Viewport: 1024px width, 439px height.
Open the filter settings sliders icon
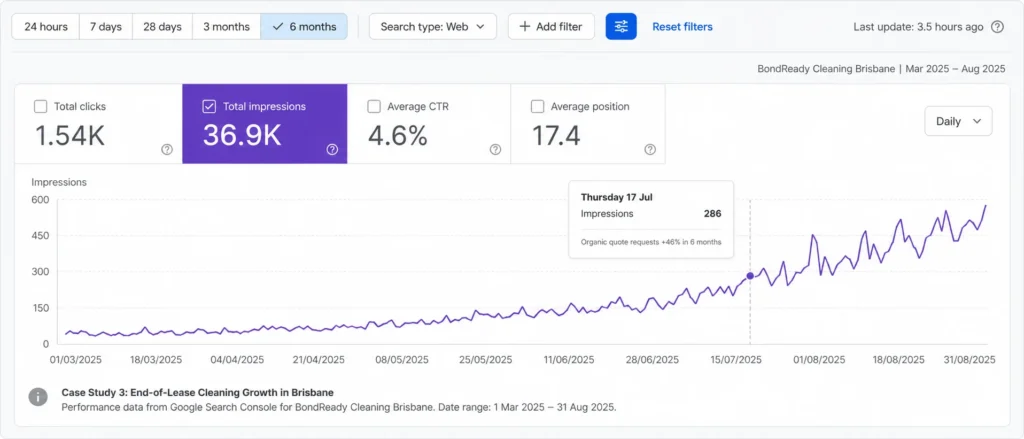(620, 27)
